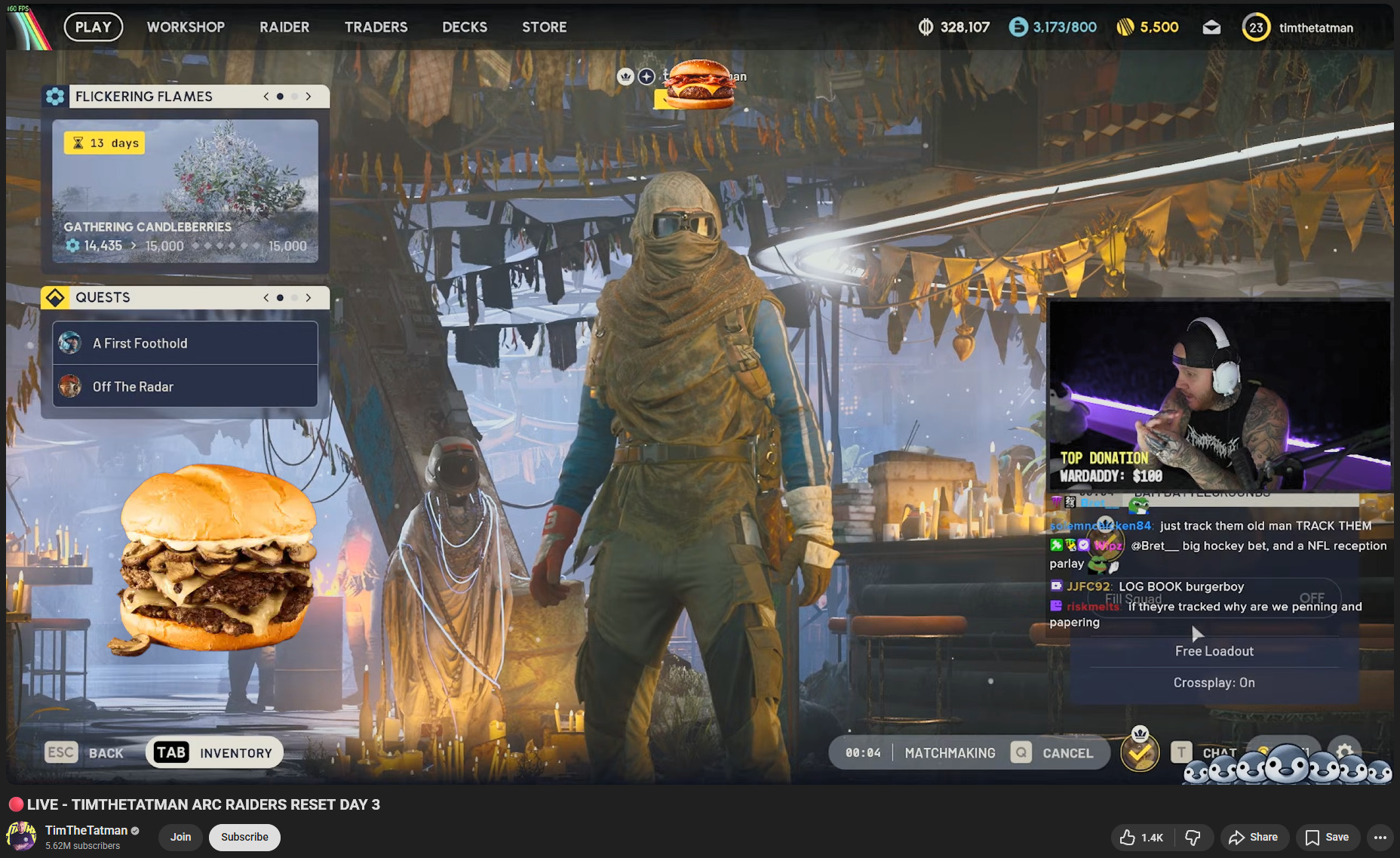
Task: Click the gold currency icon beside 5,500
Action: (x=1125, y=27)
